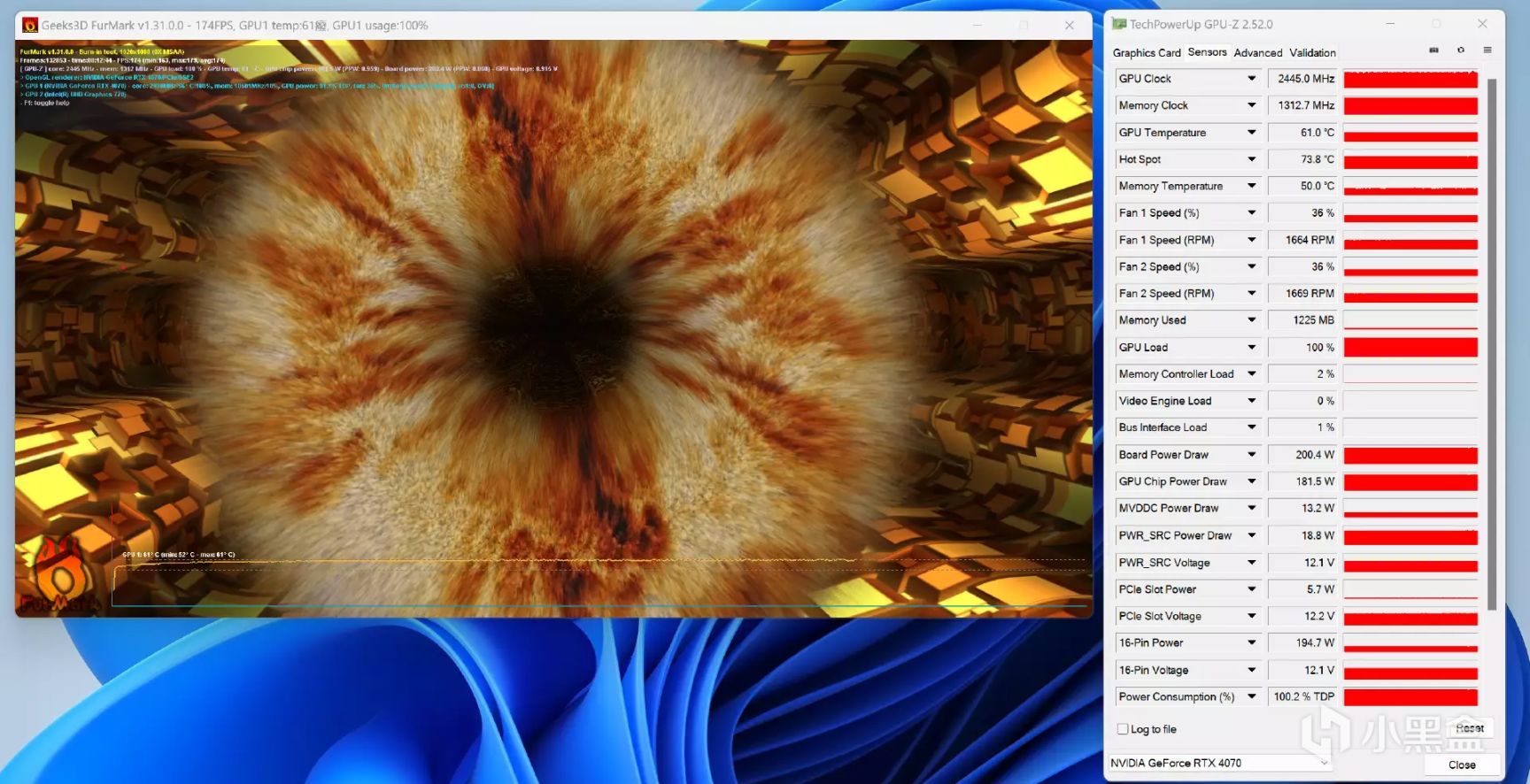Viewport: 1530px width, 784px height.
Task: Go to the Validation tab
Action: [1312, 53]
